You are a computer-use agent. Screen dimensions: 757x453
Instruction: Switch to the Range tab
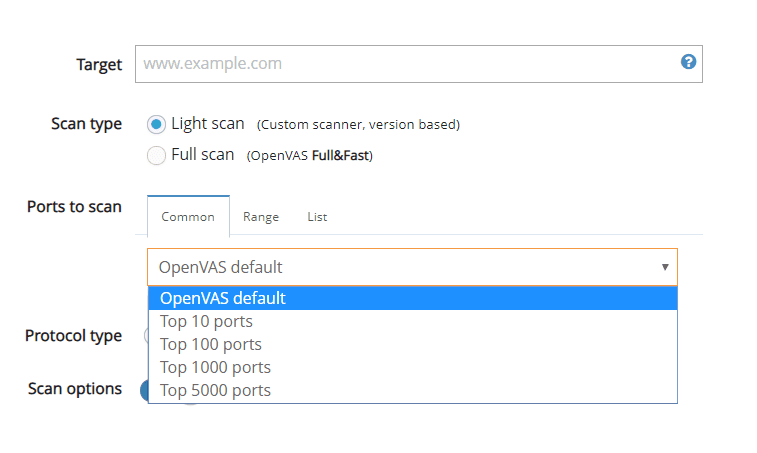(261, 216)
